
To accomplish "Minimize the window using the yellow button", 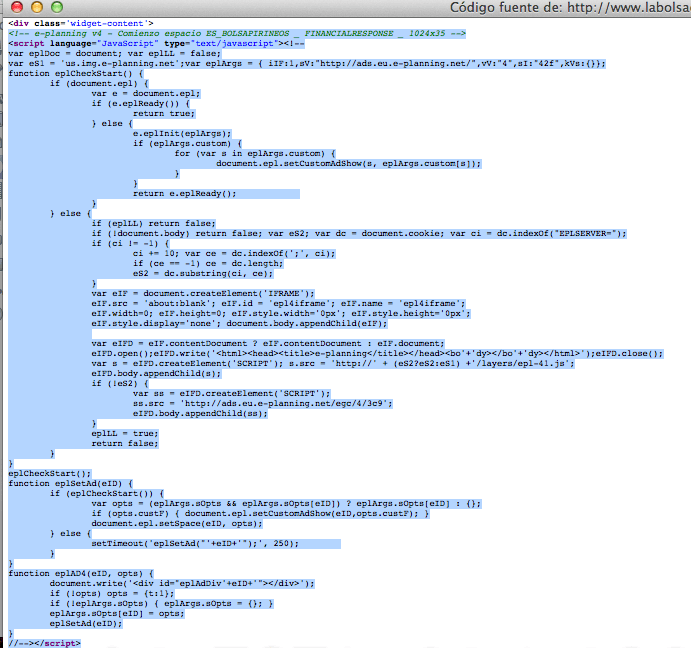I will point(37,7).
